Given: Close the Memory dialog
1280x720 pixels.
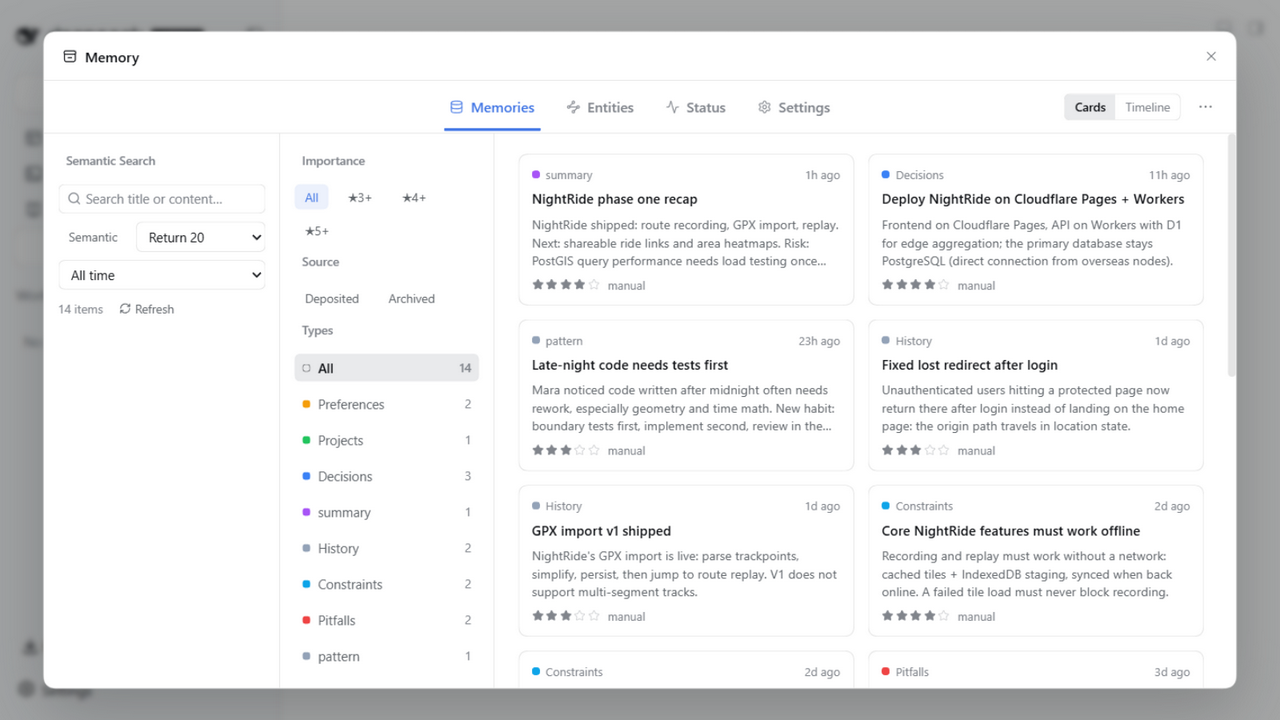Looking at the screenshot, I should click(x=1211, y=57).
